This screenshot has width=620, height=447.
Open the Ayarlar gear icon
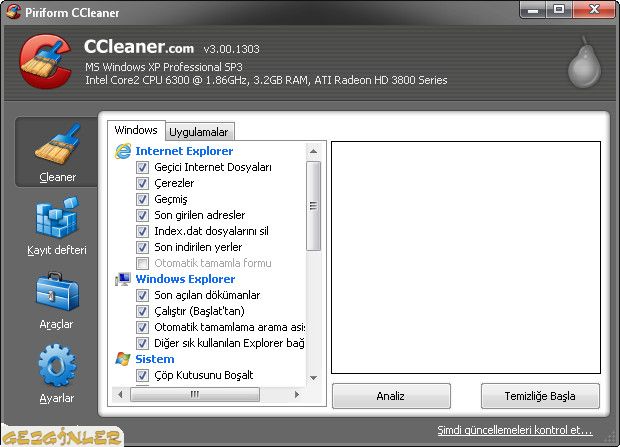click(x=57, y=365)
